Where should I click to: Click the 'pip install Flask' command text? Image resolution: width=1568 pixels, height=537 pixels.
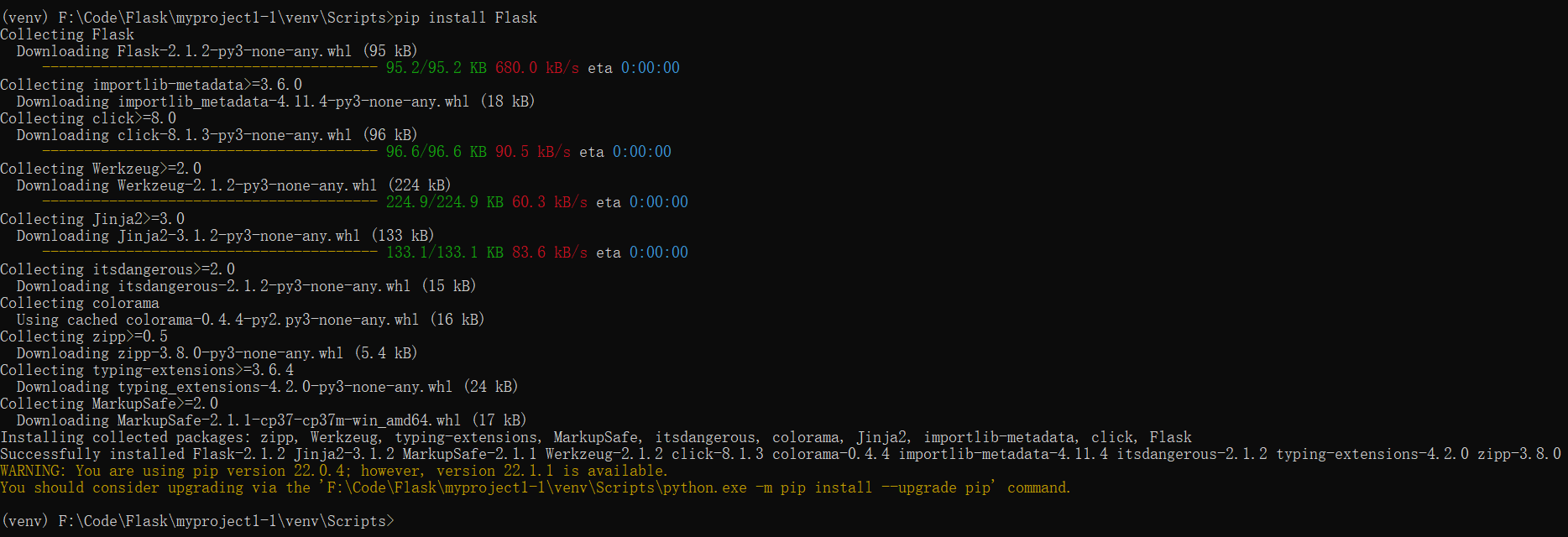[x=466, y=18]
